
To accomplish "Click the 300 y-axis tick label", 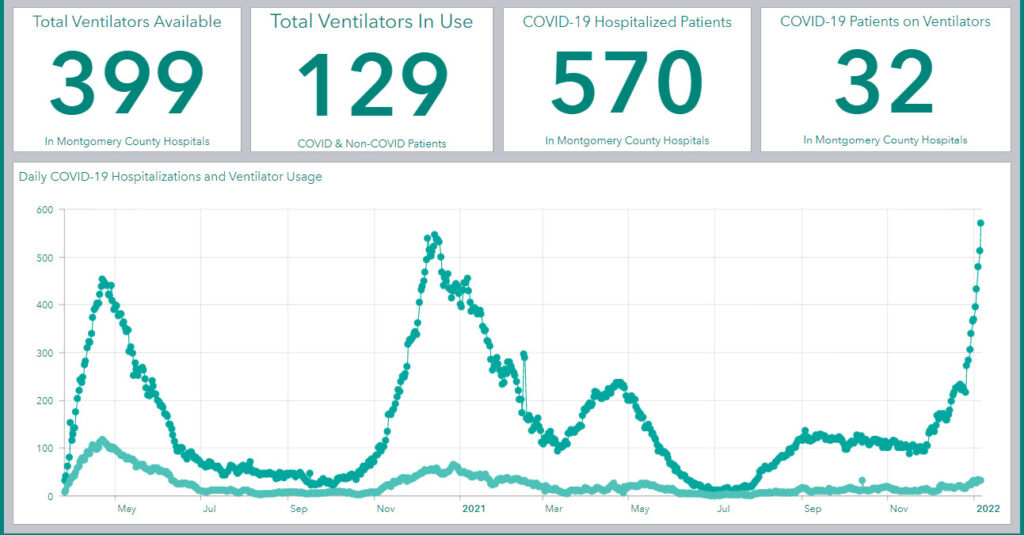I will (45, 353).
